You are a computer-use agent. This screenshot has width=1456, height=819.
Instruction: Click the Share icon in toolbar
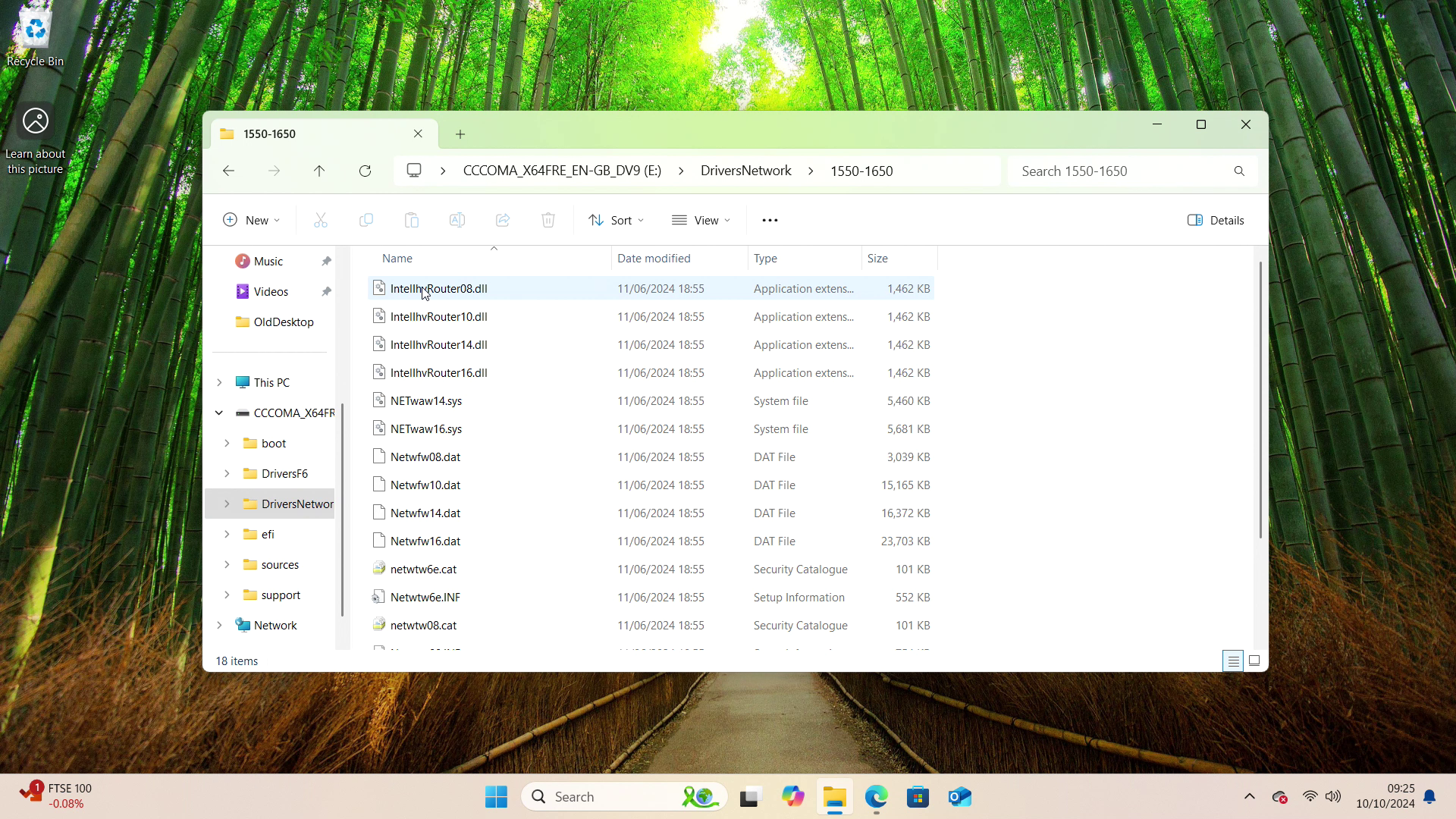pyautogui.click(x=503, y=220)
